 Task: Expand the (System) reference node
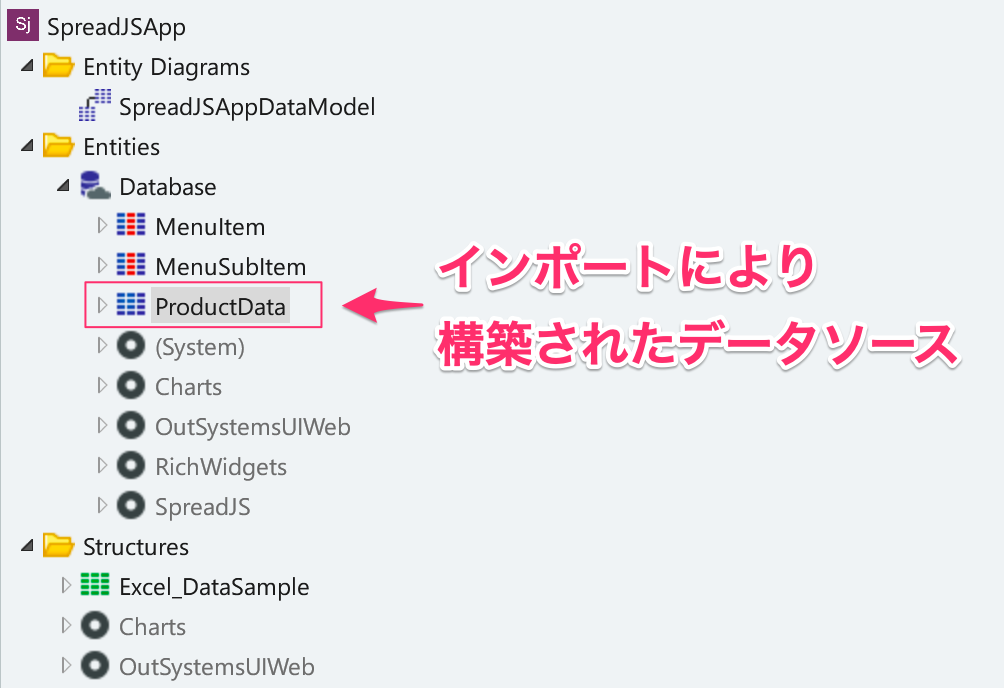pos(101,345)
